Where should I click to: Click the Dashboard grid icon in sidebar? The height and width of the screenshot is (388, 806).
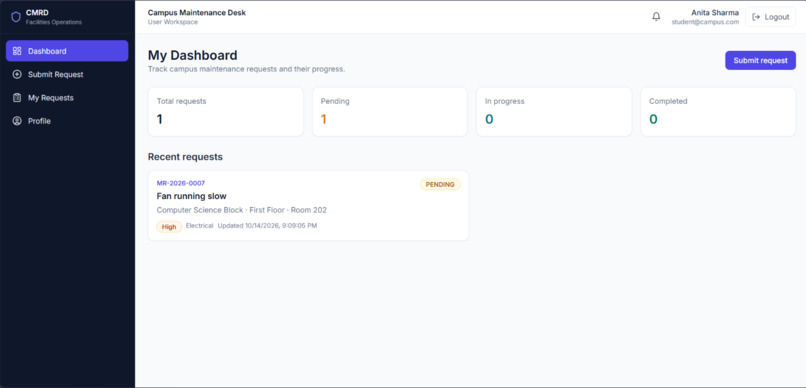[17, 51]
